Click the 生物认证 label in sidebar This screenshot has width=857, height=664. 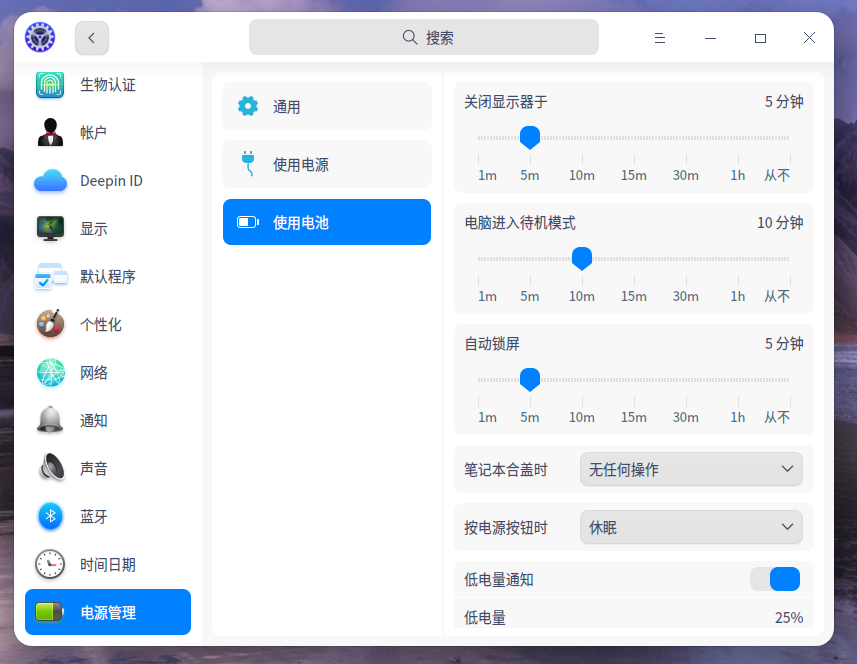coord(108,85)
